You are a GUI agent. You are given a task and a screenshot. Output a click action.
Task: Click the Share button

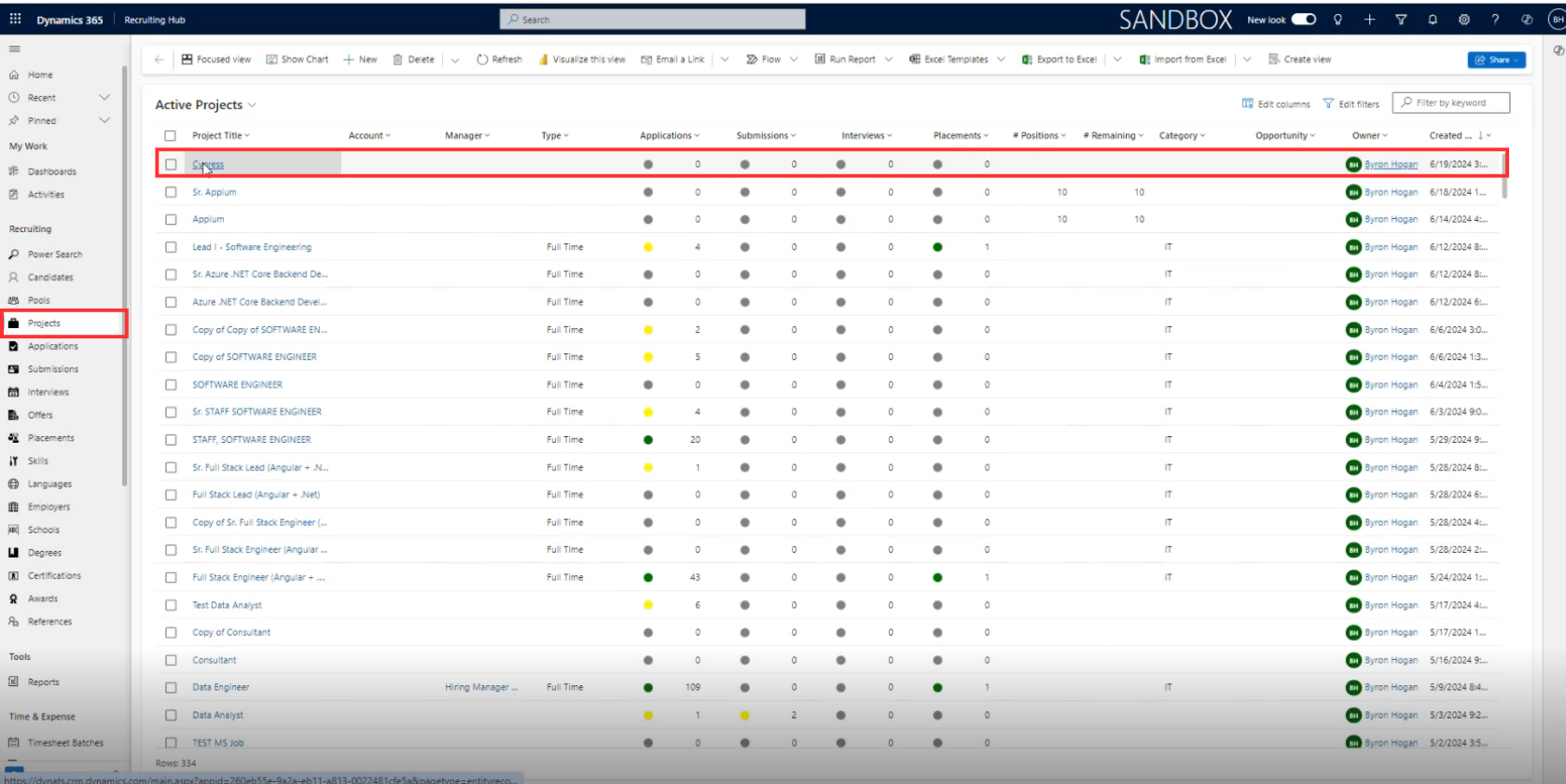(x=1496, y=60)
